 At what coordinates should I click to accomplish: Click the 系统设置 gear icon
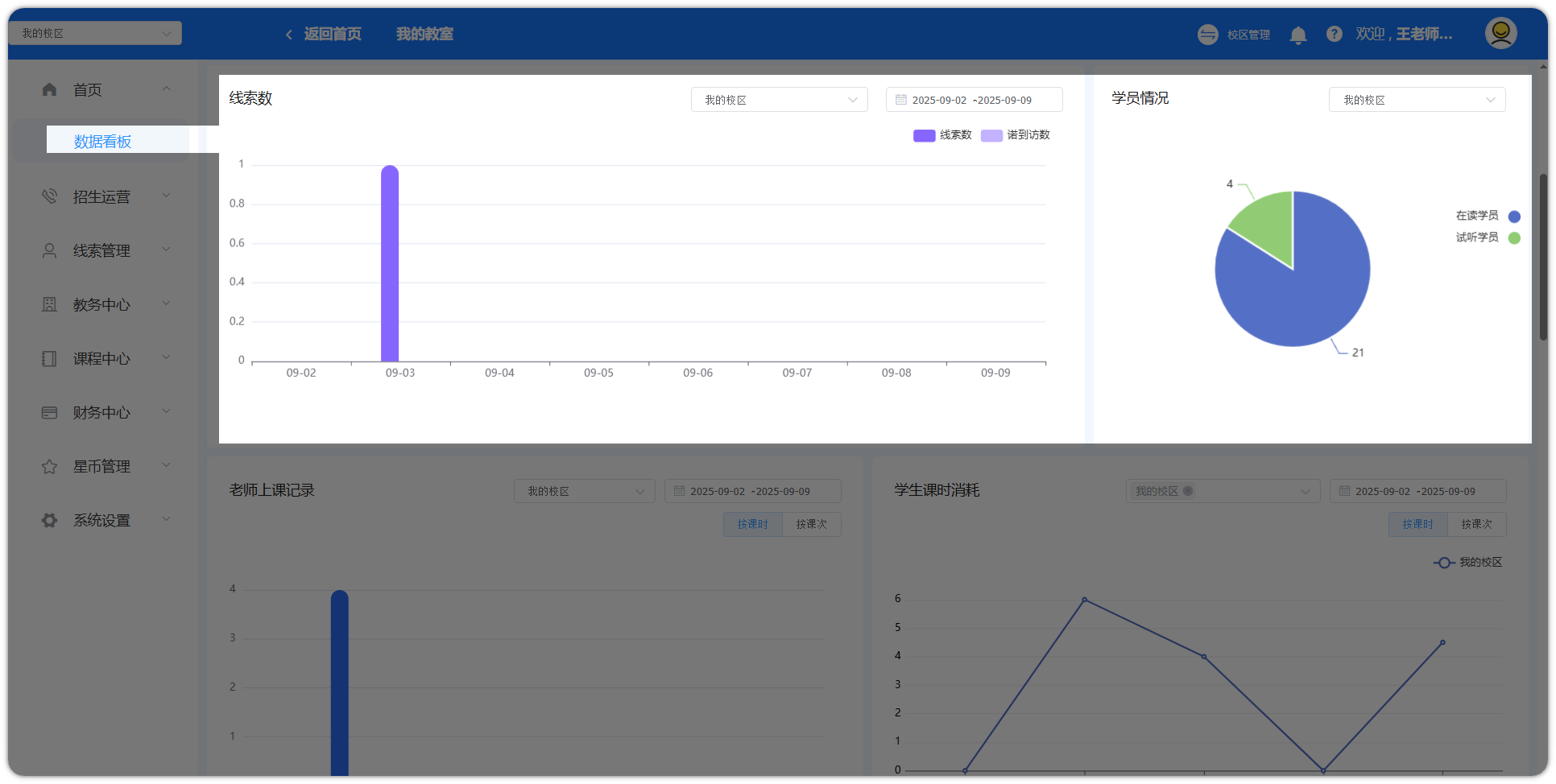pyautogui.click(x=50, y=520)
